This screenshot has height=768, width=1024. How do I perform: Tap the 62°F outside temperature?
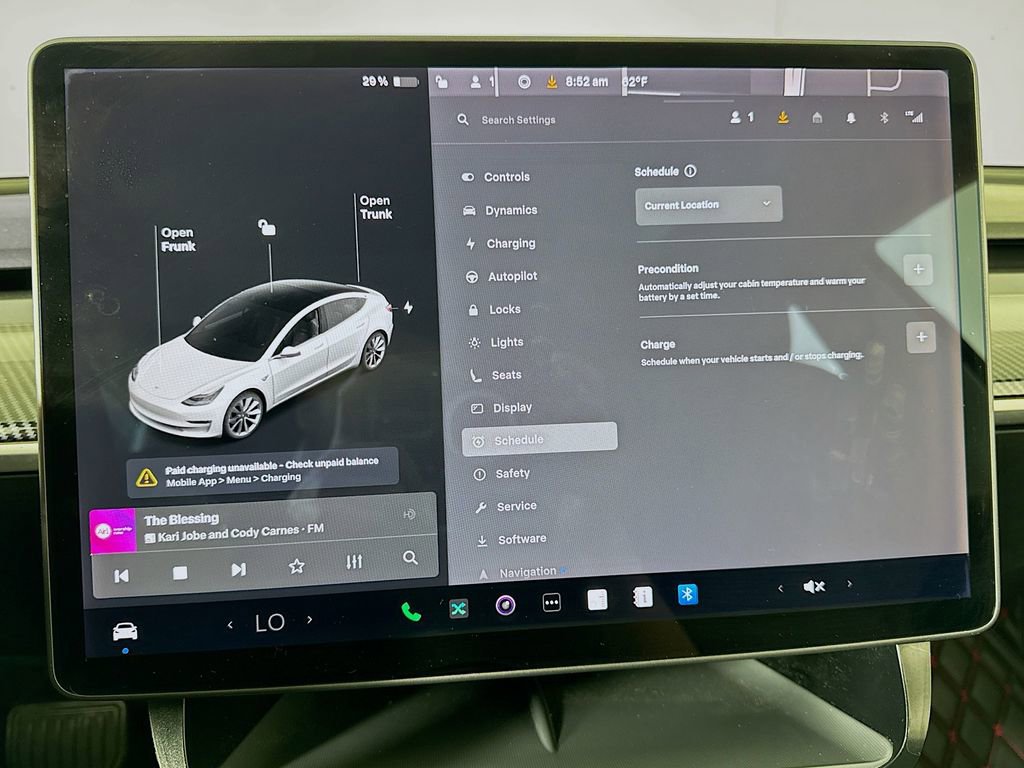coord(635,82)
